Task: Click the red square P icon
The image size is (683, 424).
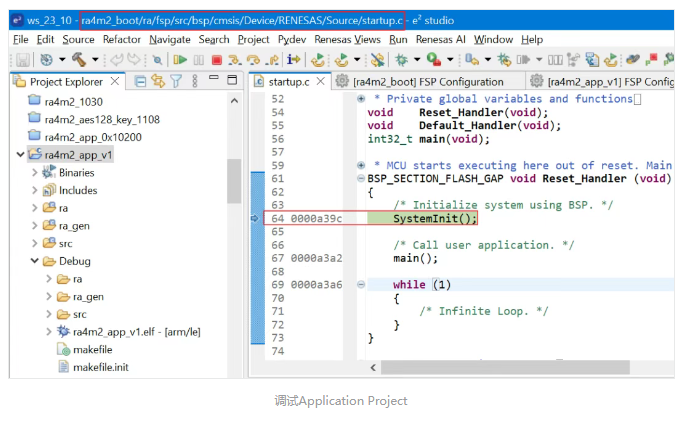Action: pos(651,60)
